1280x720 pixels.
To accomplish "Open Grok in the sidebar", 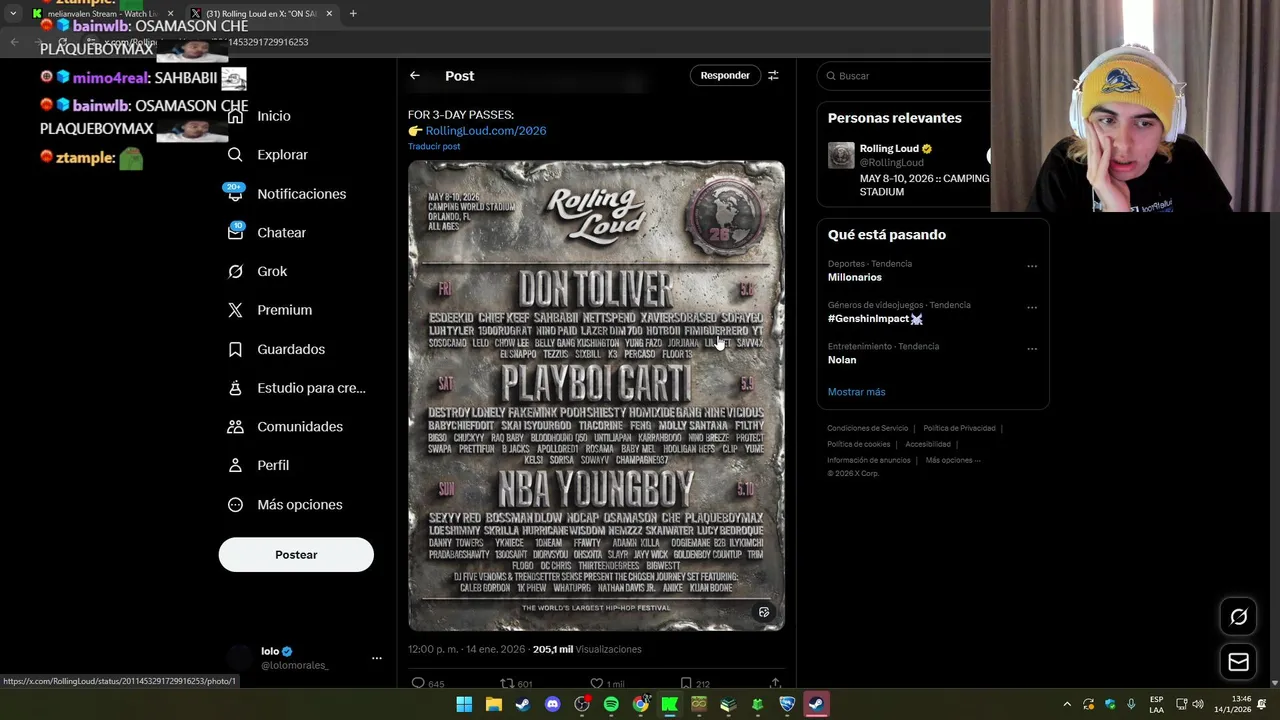I will 271,271.
